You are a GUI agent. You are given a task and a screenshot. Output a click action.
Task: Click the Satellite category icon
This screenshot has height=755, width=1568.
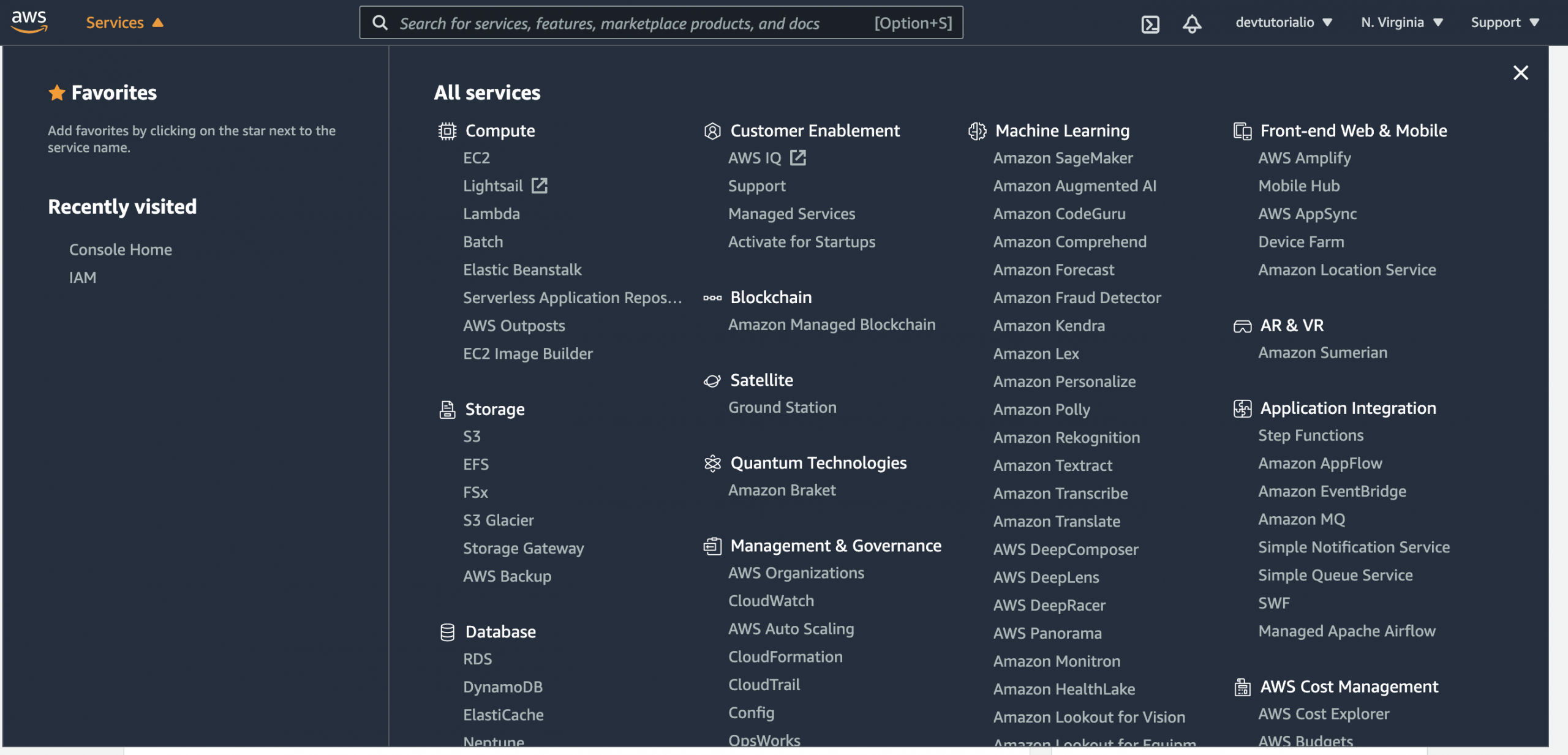point(712,380)
